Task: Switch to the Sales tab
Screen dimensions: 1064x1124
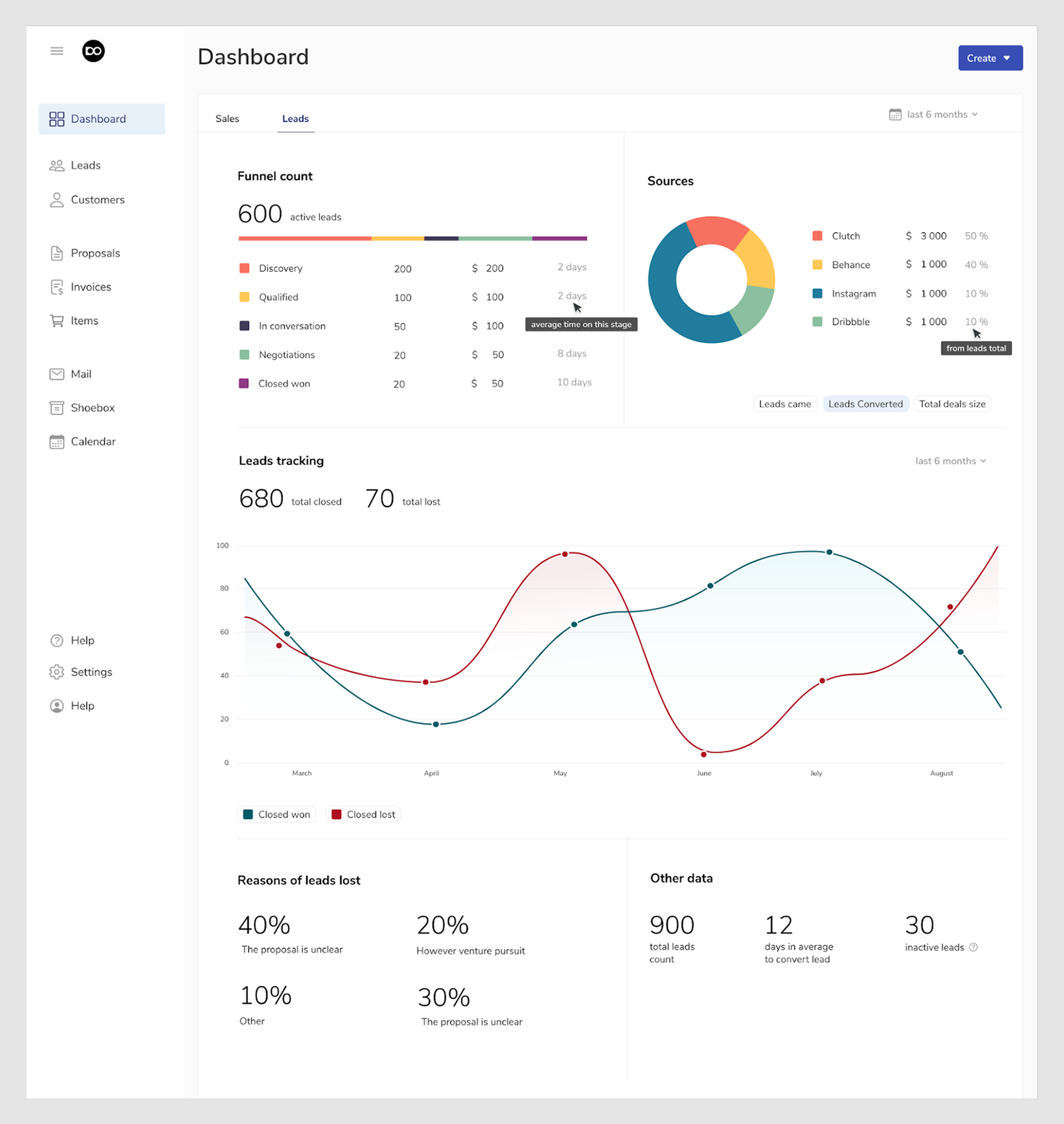Action: tap(227, 119)
